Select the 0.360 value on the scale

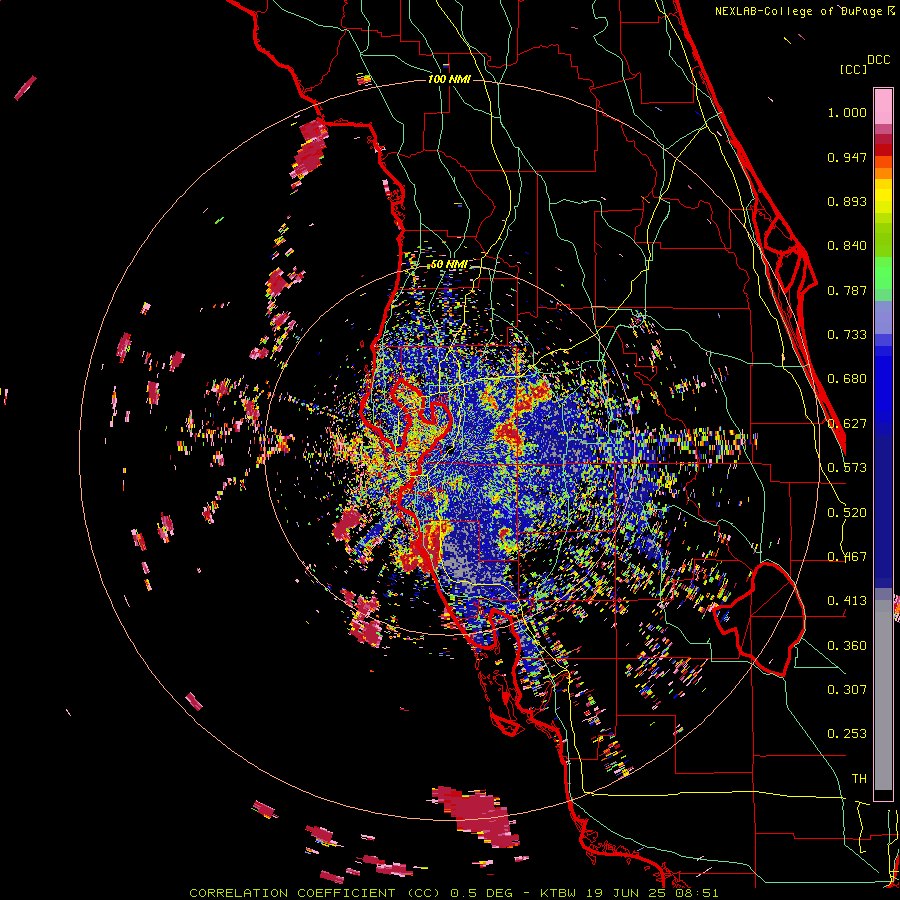tap(847, 646)
